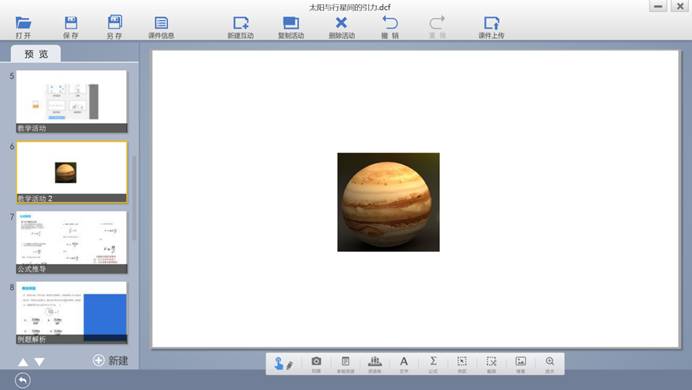Duplicate the activity with 复制活动
Screen dimensions: 692x390
click(x=291, y=27)
